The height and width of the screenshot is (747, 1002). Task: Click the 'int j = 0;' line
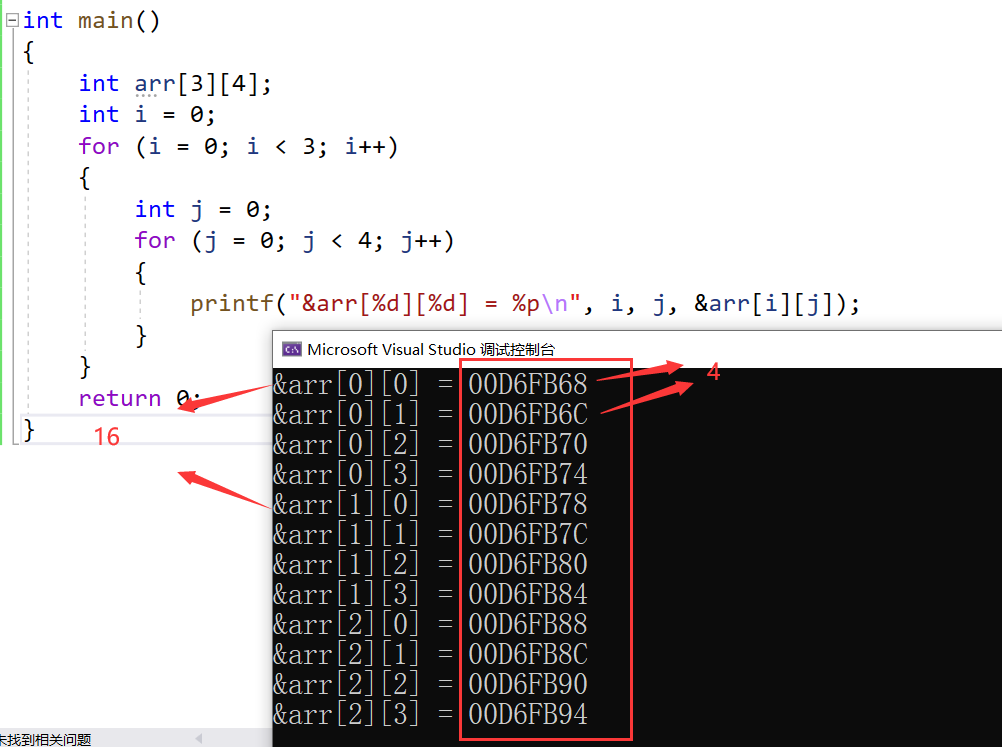coord(203,210)
